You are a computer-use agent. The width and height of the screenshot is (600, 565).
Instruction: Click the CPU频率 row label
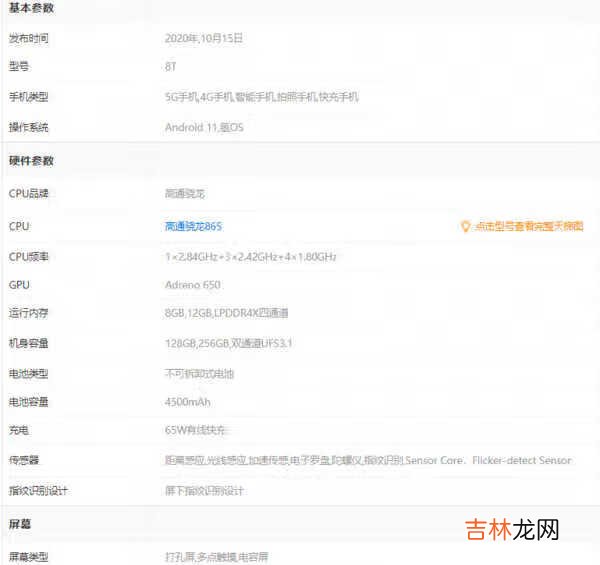pos(29,257)
